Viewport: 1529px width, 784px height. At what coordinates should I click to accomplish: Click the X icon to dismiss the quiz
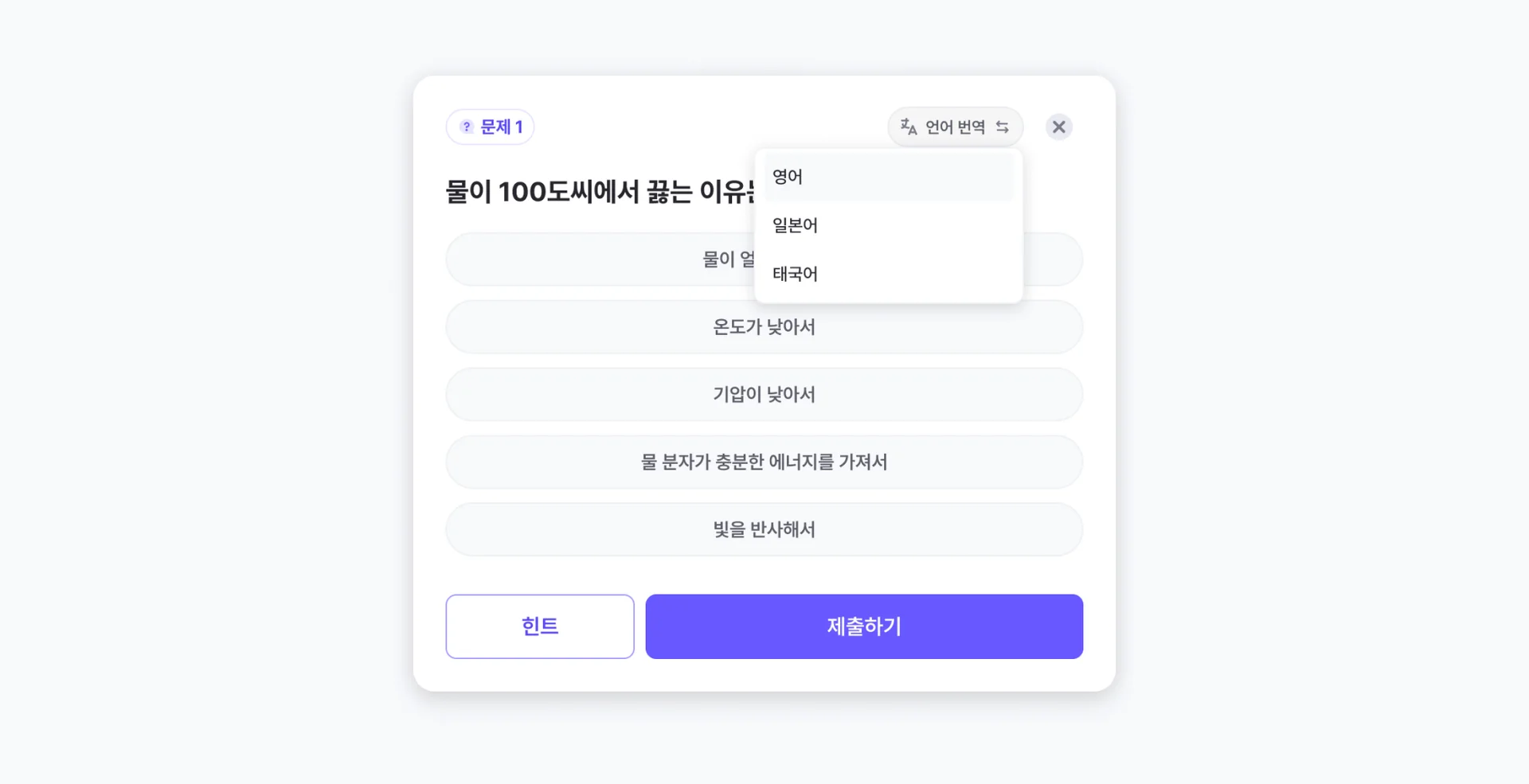coord(1059,127)
